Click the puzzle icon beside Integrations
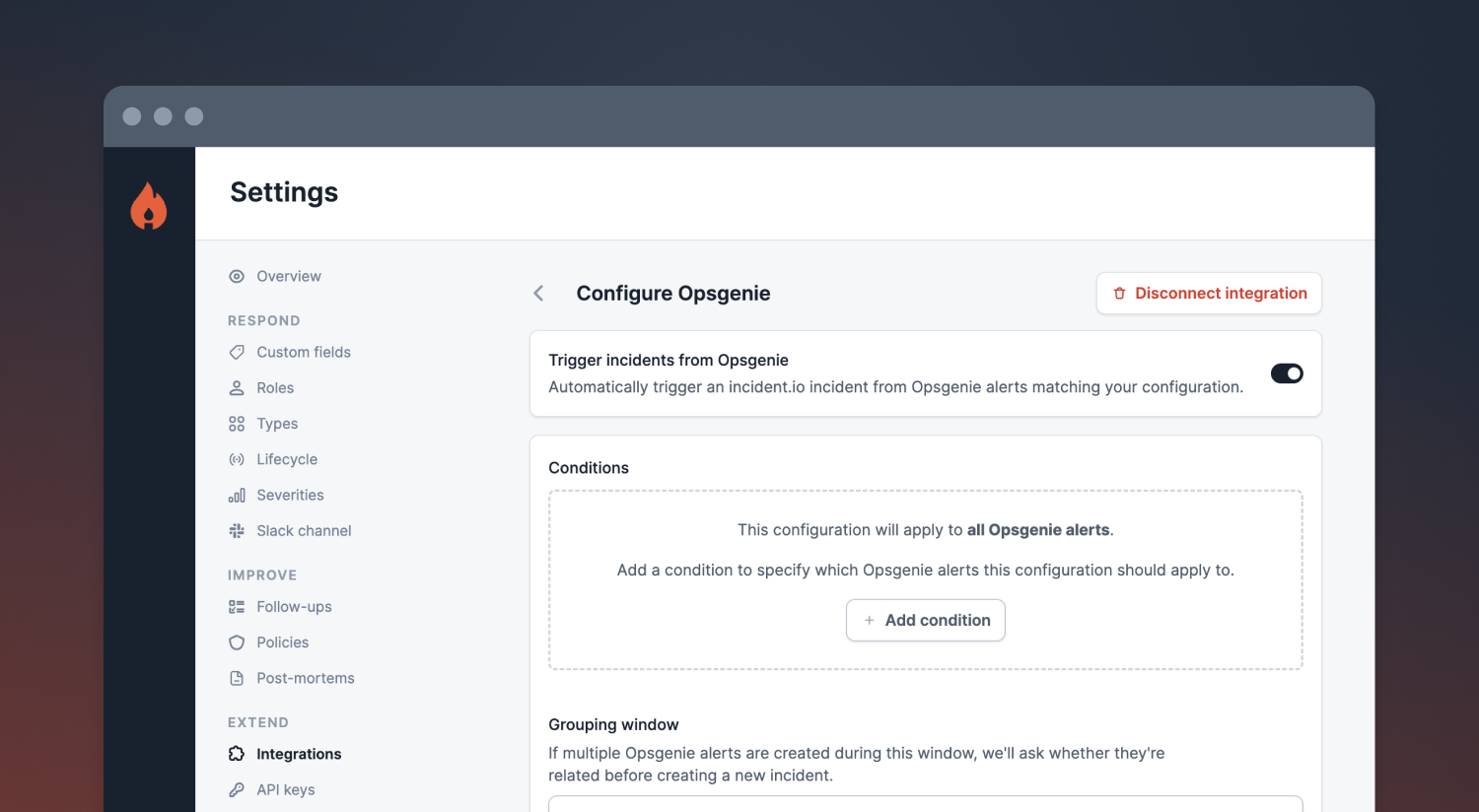Screen dimensions: 1479x812 [237, 754]
